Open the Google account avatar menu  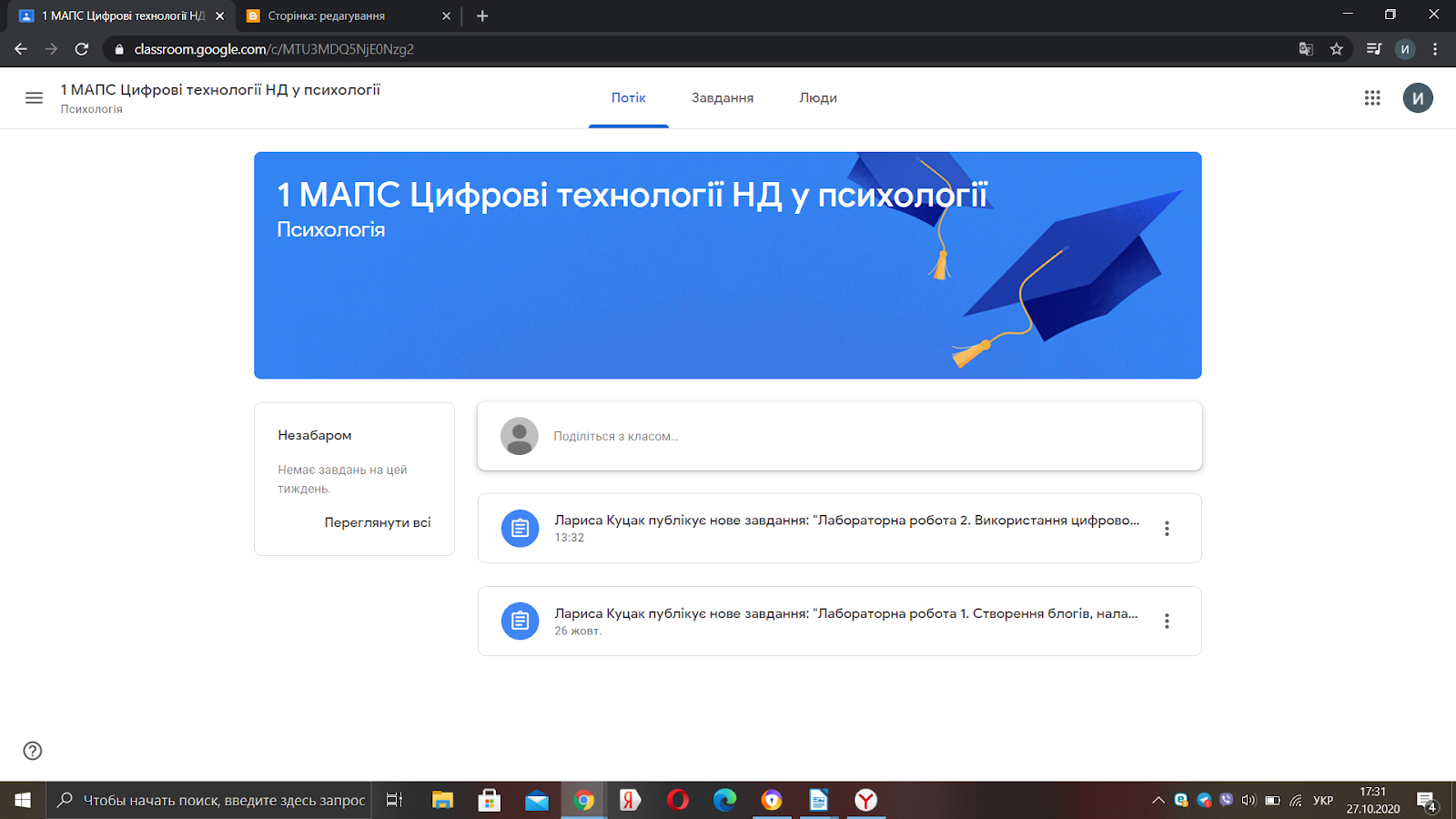[1418, 98]
